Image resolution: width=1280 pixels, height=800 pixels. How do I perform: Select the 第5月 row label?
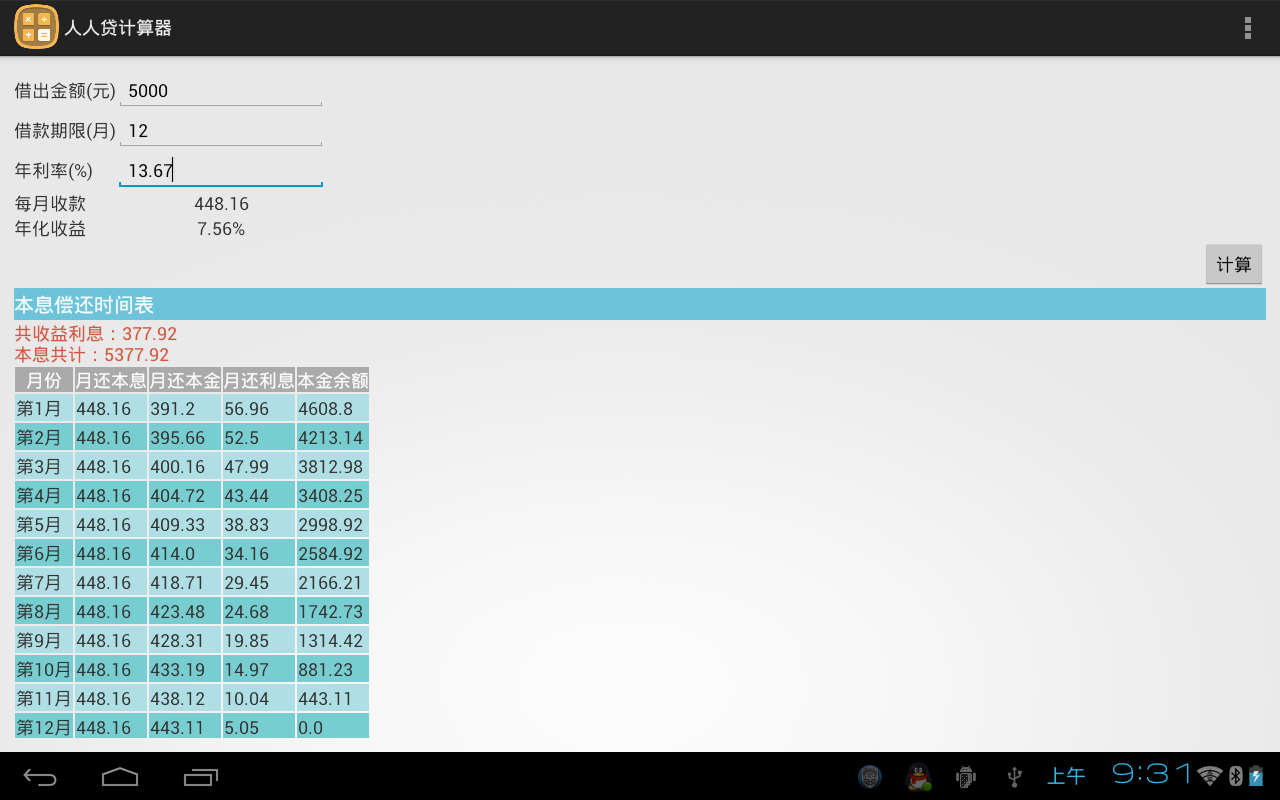pyautogui.click(x=44, y=524)
